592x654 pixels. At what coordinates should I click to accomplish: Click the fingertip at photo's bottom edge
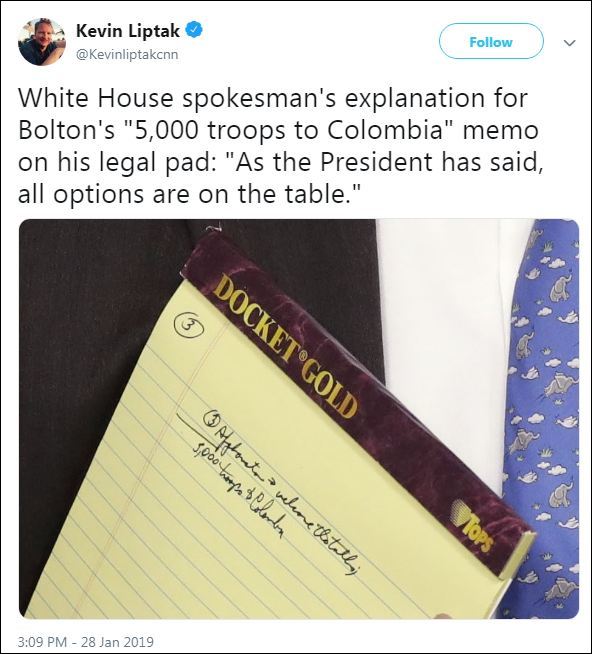(x=441, y=616)
